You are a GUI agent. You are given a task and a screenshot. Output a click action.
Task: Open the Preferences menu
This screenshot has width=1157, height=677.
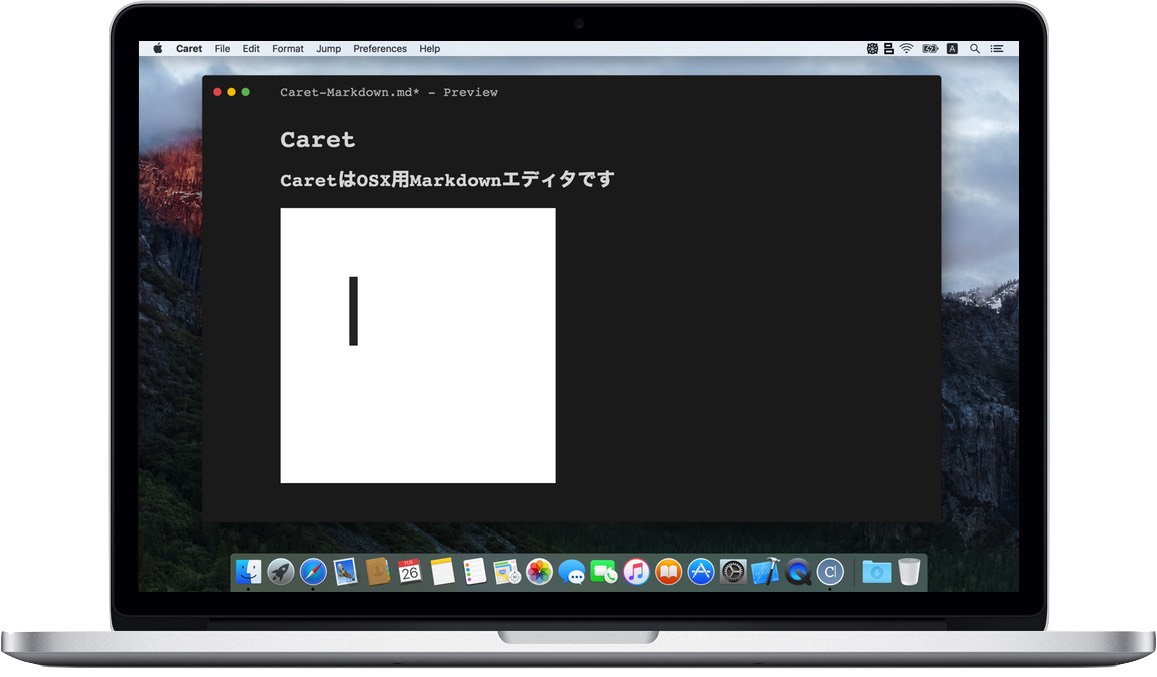380,49
